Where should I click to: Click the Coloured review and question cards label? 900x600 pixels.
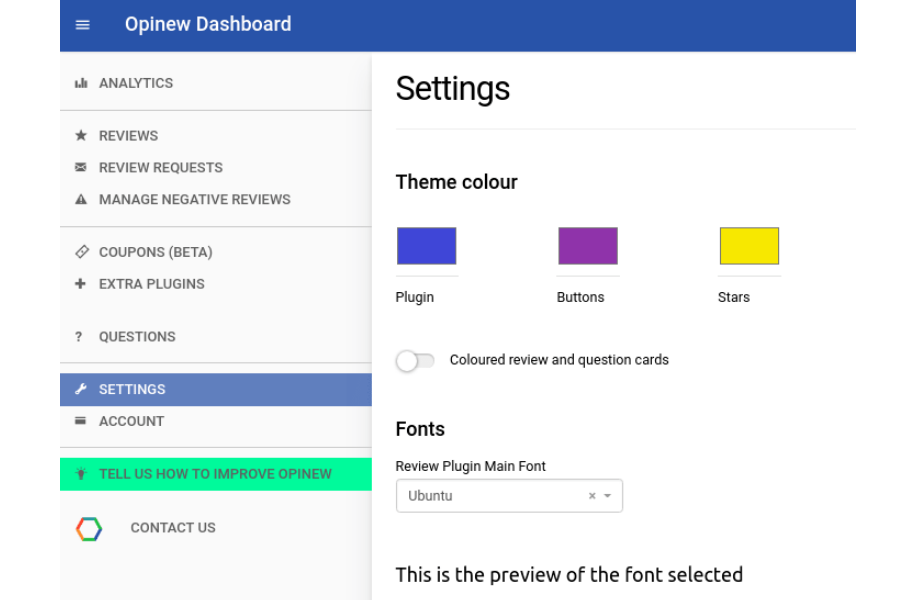point(559,360)
